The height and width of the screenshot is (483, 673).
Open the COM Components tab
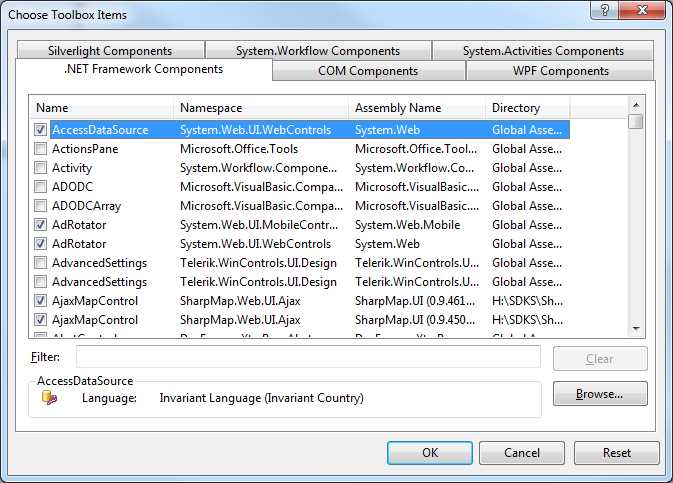click(x=368, y=70)
